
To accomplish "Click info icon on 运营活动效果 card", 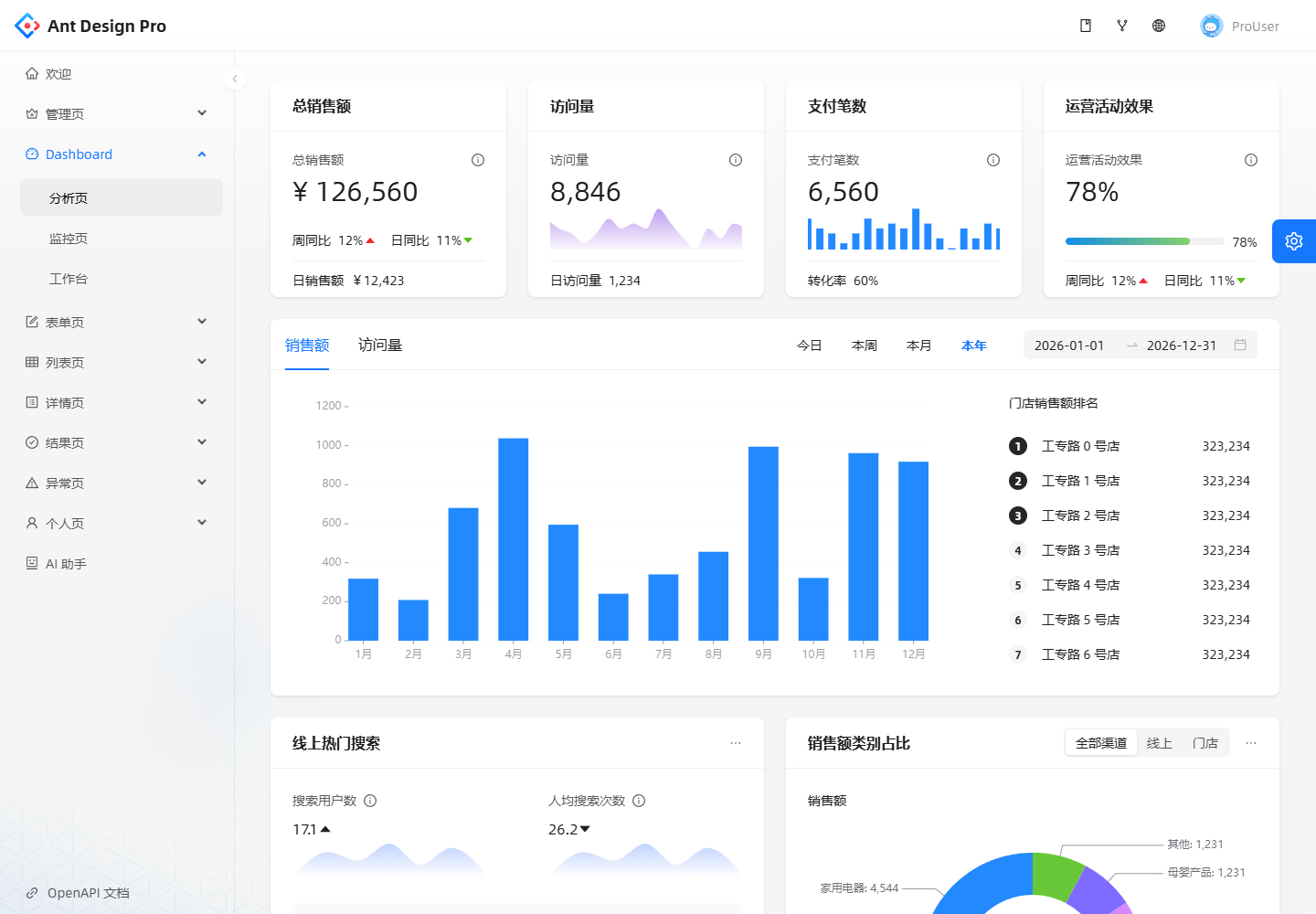I will point(1251,160).
